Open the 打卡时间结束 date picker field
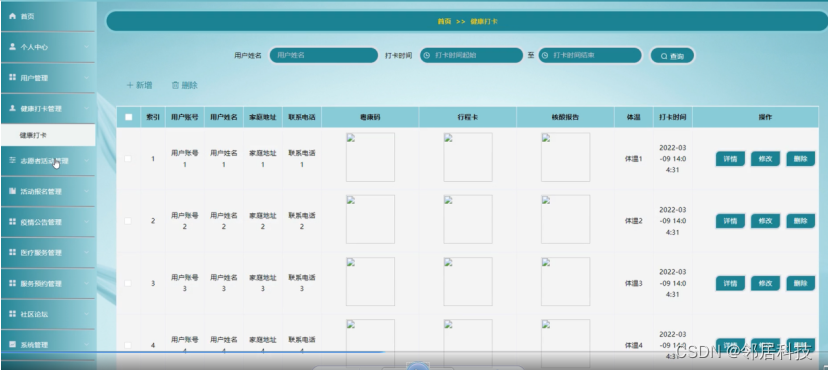The height and width of the screenshot is (370, 828). 590,55
